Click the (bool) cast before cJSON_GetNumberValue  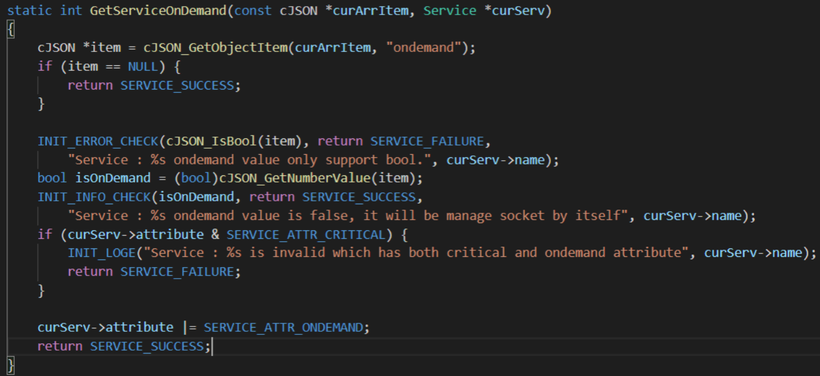coord(196,178)
